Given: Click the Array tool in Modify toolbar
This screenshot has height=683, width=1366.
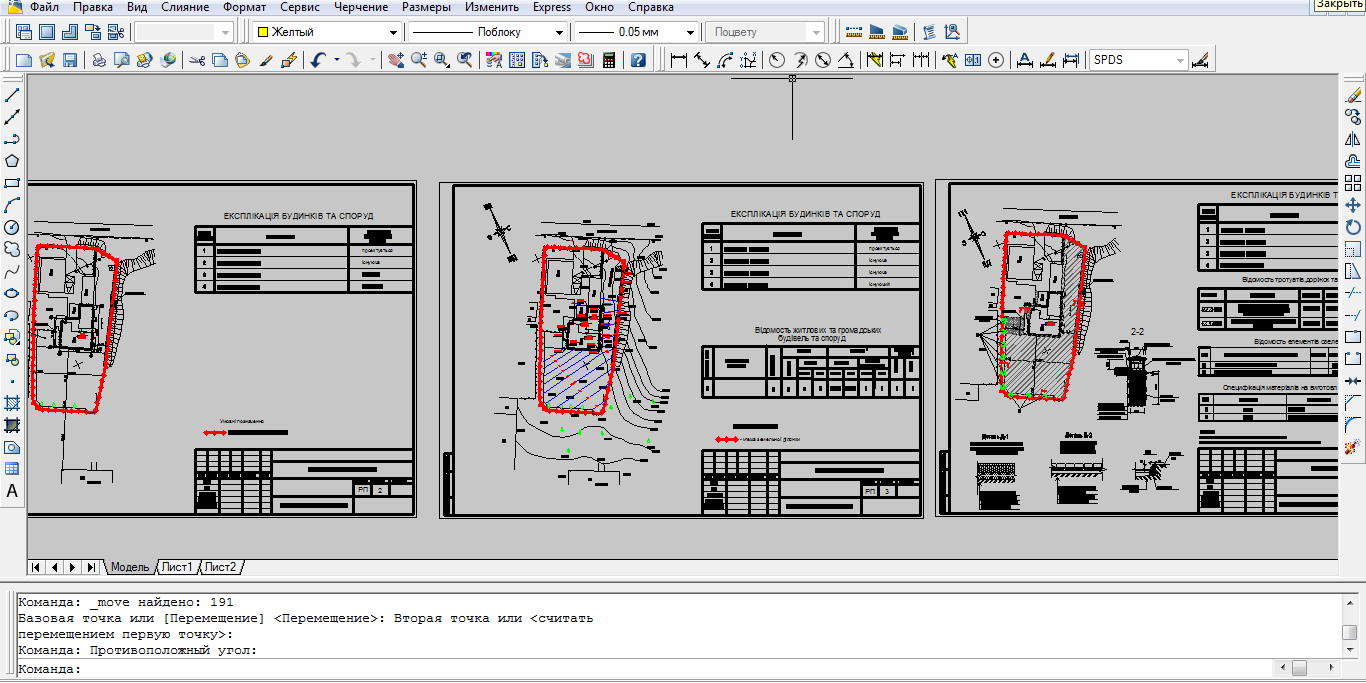Looking at the screenshot, I should [x=1353, y=183].
